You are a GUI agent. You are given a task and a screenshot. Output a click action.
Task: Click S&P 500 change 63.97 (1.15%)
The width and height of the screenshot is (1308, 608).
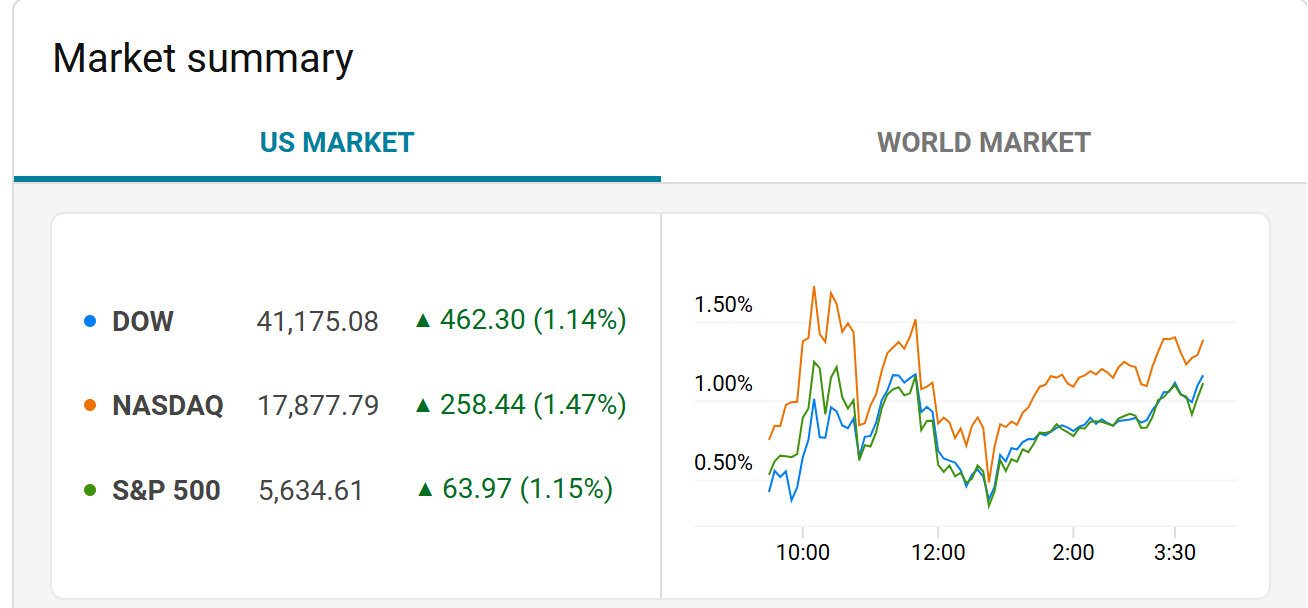pyautogui.click(x=527, y=489)
